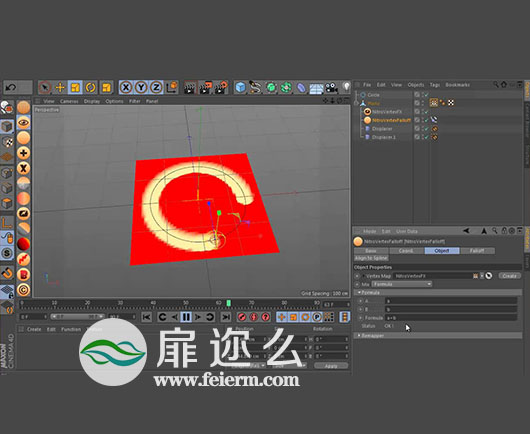Viewport: 530px width, 434px height.
Task: Go to the end of animation
Action: click(x=226, y=317)
